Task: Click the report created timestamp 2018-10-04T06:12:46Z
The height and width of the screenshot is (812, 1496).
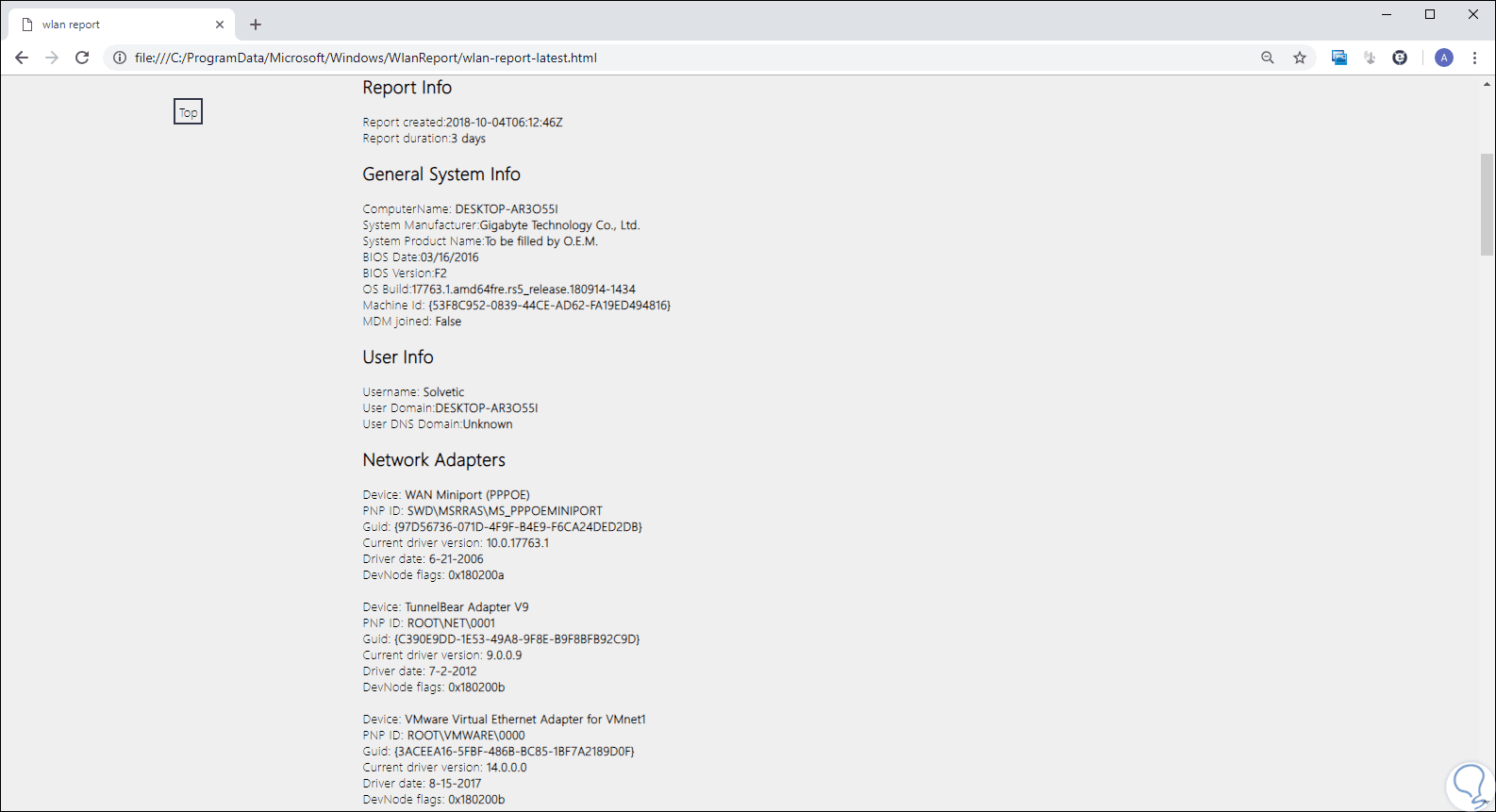Action: pos(505,123)
